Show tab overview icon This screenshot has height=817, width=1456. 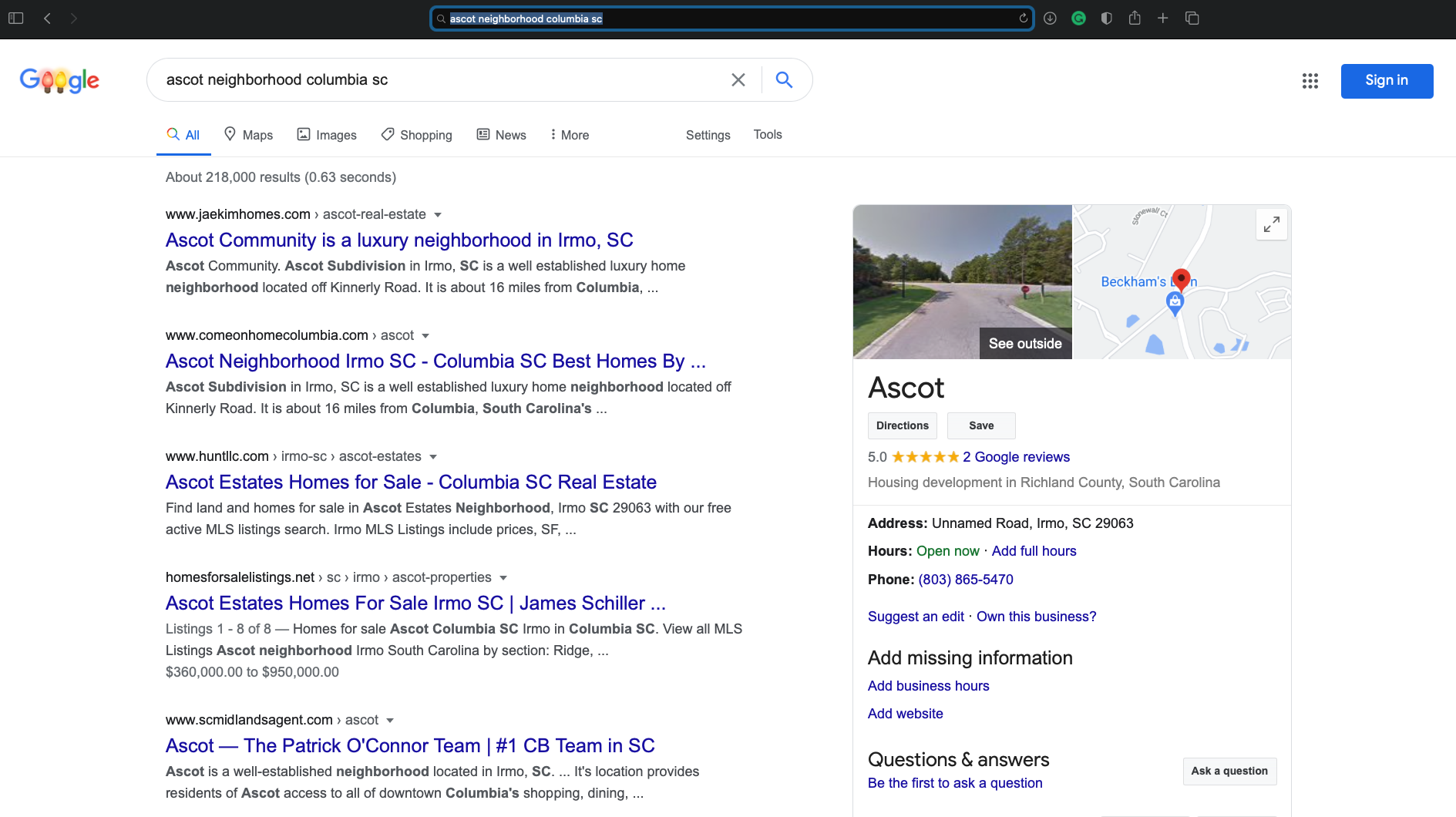pos(1192,18)
